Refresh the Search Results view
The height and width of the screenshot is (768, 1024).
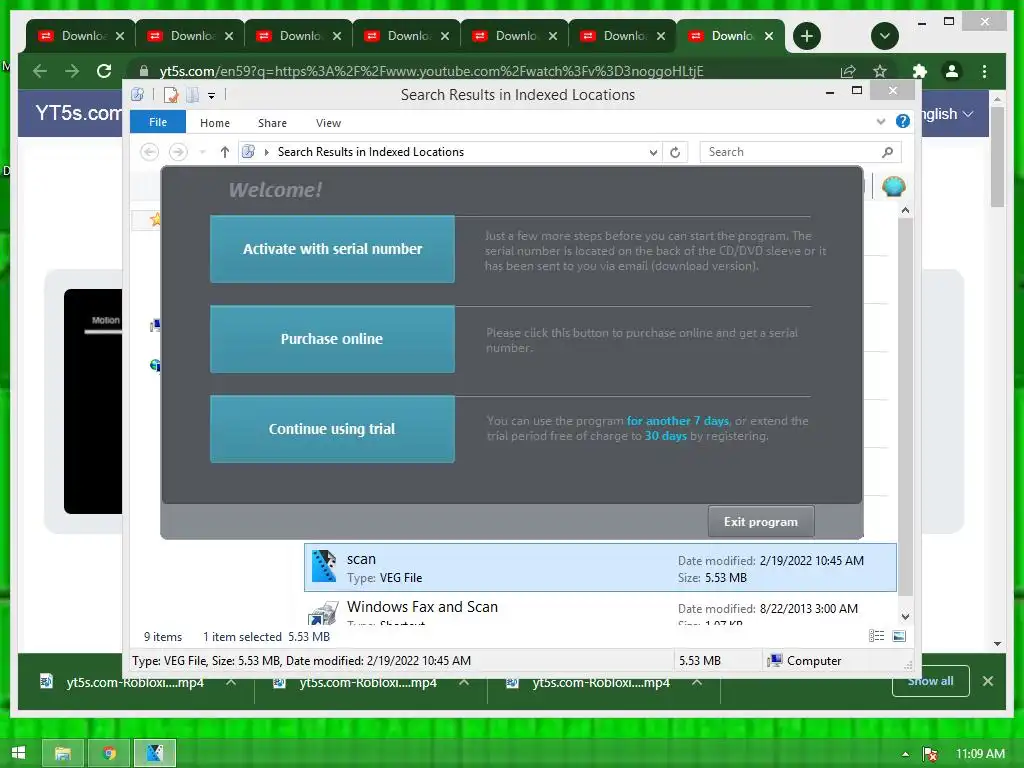coord(675,152)
